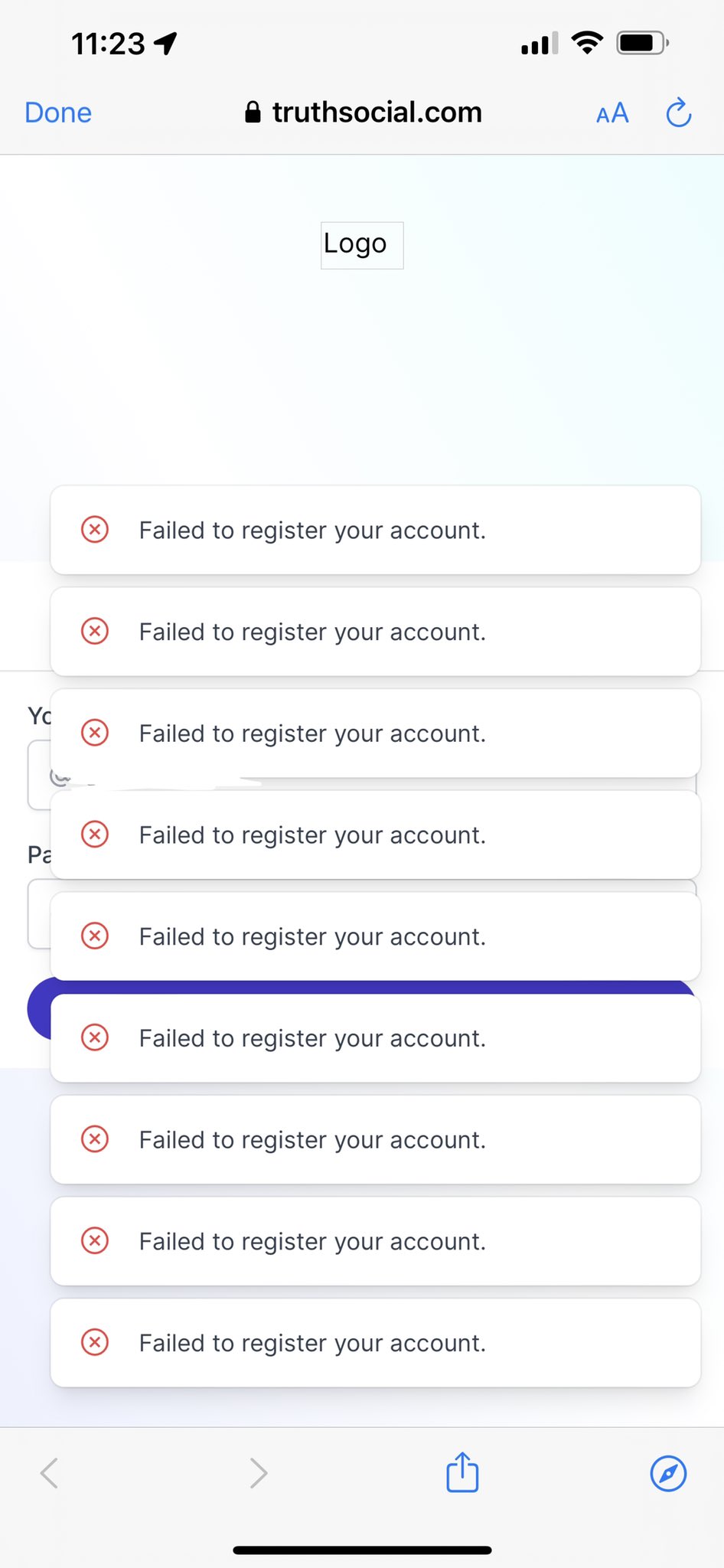Screen dimensions: 724x1568
Task: Tap the last error toast's X icon
Action: (95, 1341)
